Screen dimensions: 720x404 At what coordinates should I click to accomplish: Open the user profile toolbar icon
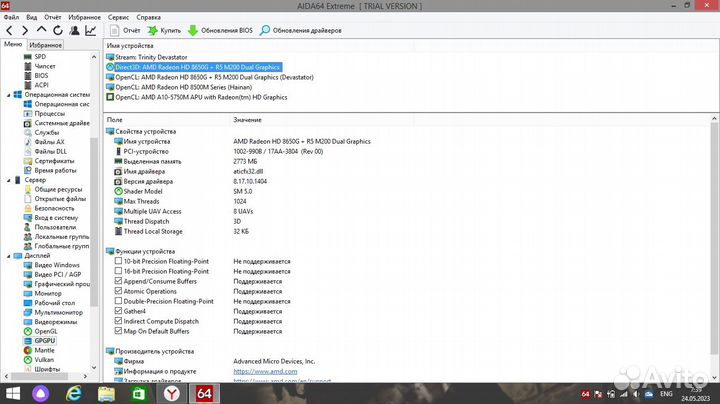(x=74, y=31)
